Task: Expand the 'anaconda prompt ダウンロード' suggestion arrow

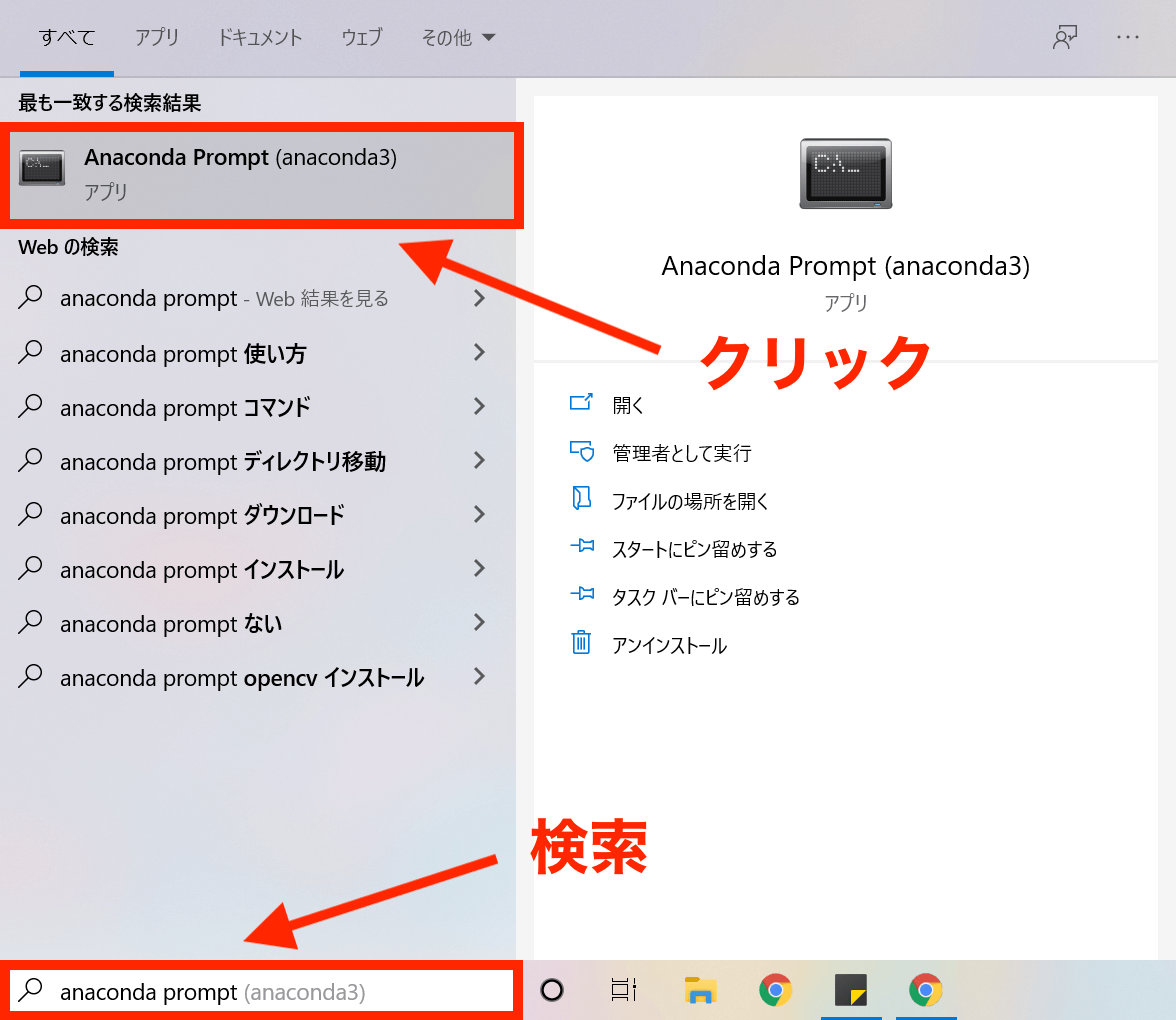Action: [x=479, y=514]
